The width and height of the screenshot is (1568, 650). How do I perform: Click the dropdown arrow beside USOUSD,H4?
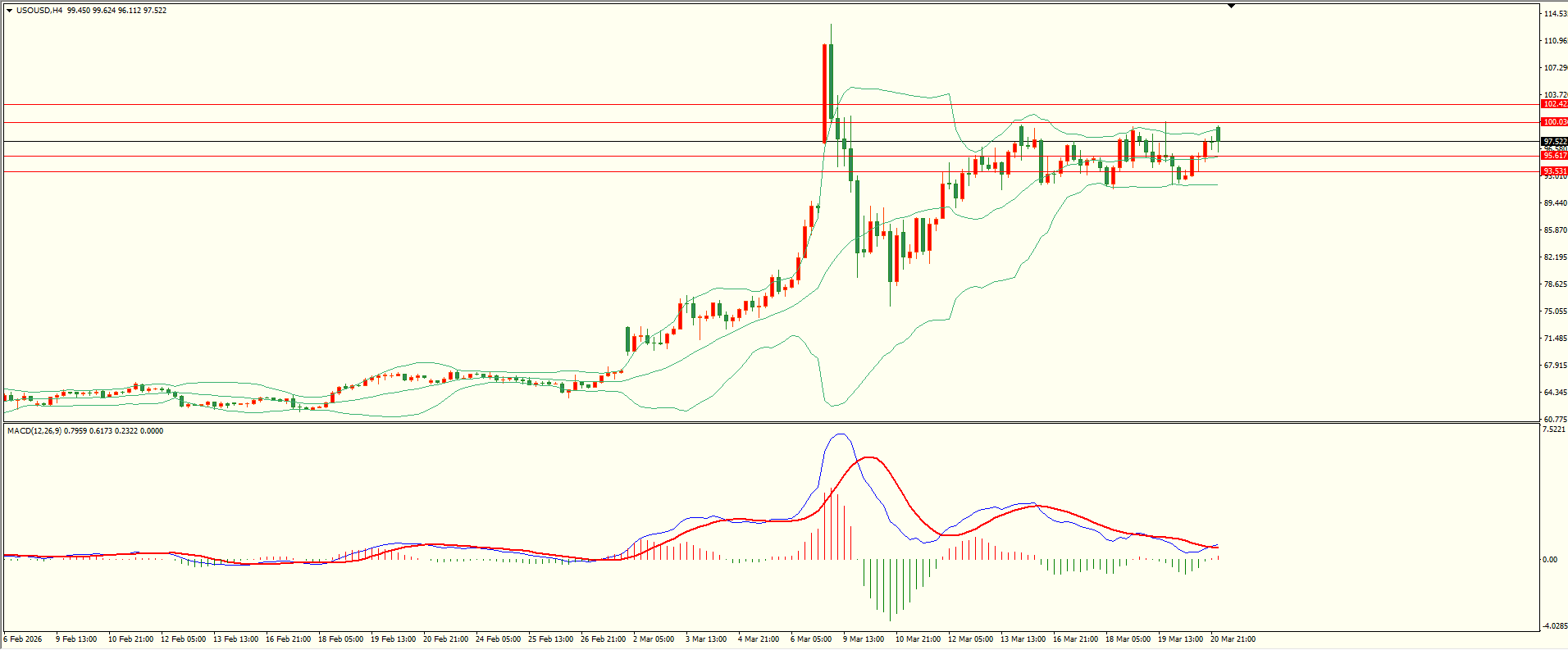[9, 11]
